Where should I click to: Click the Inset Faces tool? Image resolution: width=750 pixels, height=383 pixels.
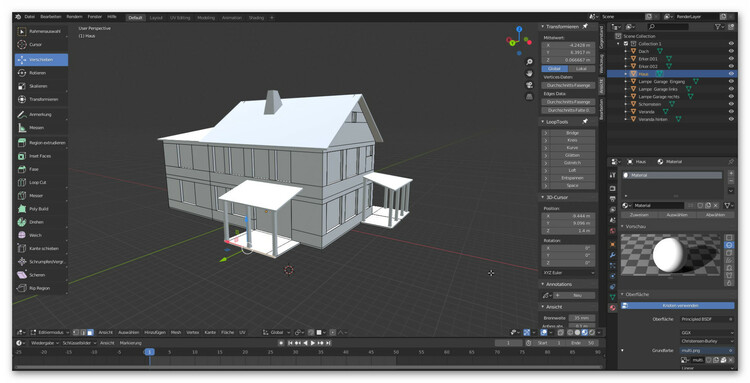(x=41, y=156)
